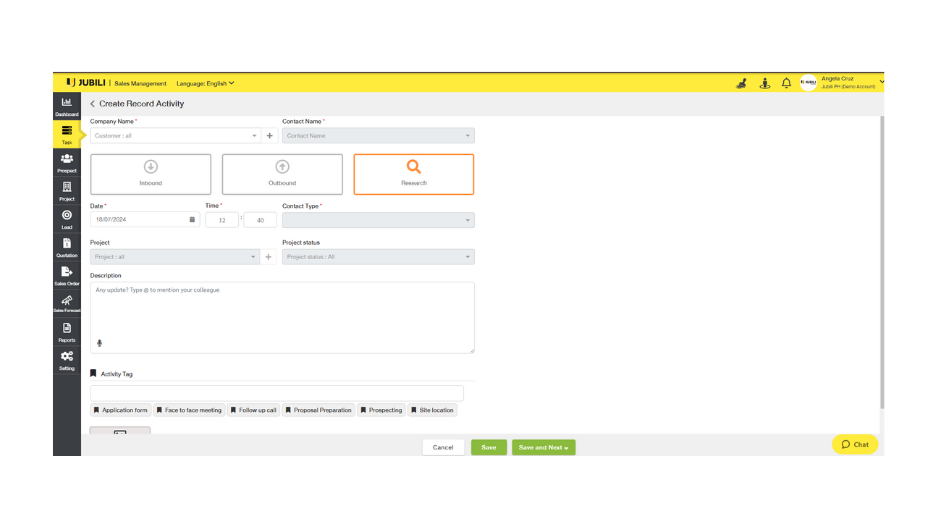Choose the Research activity type
The height and width of the screenshot is (528, 938).
pos(413,174)
